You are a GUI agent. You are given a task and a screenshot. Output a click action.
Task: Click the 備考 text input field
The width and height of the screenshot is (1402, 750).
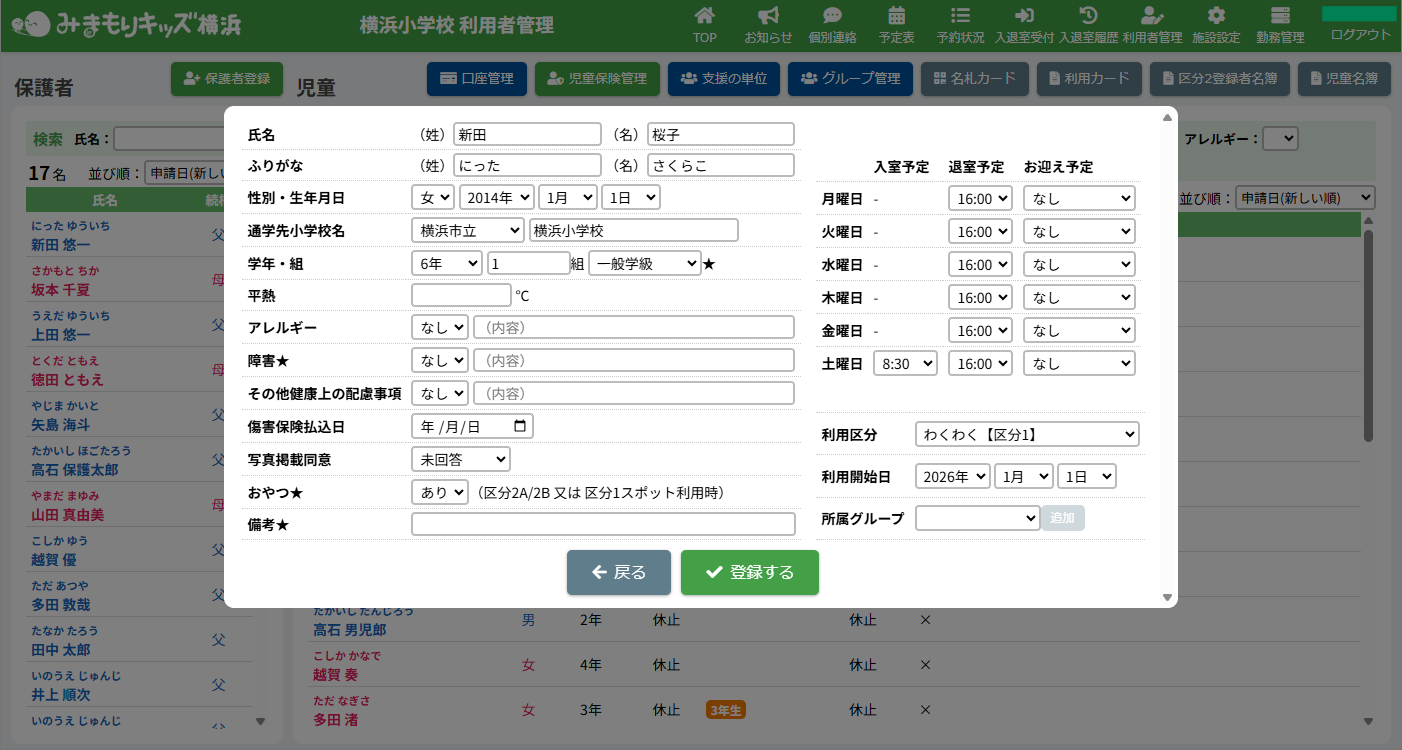pyautogui.click(x=603, y=524)
